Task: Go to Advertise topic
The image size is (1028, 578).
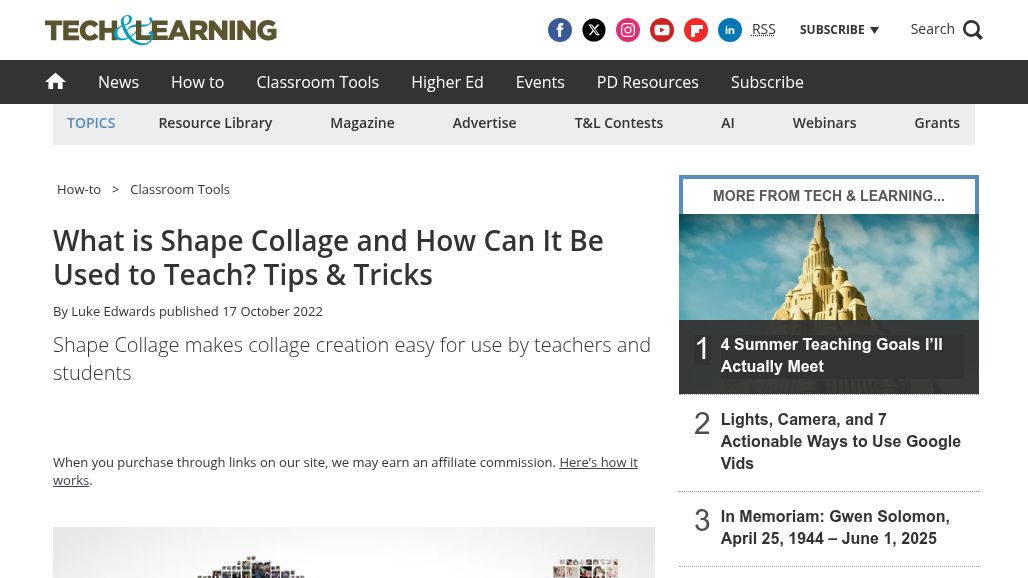Action: pyautogui.click(x=484, y=123)
